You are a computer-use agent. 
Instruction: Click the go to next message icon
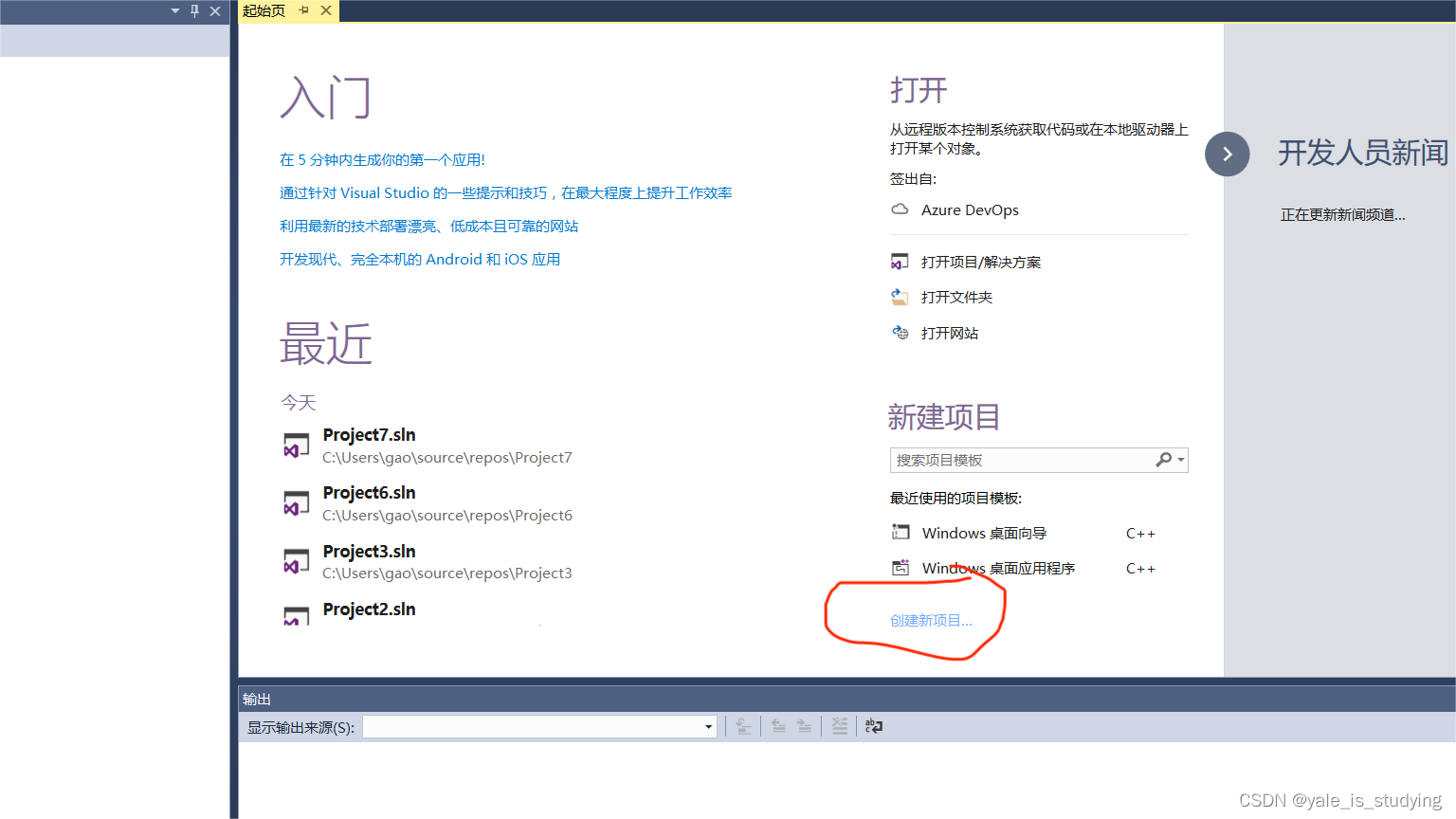804,726
